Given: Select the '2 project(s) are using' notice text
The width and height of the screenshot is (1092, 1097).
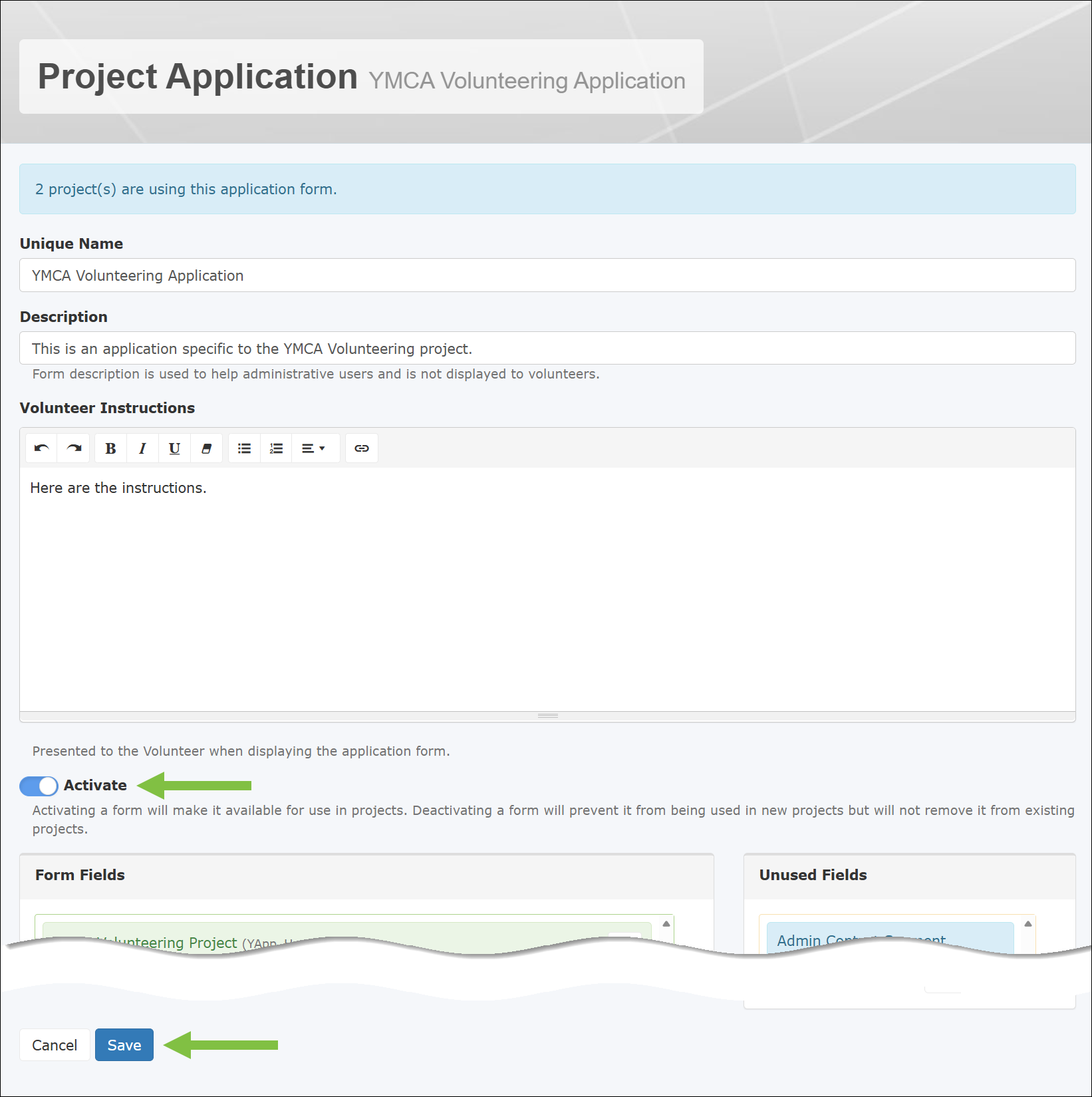Looking at the screenshot, I should click(x=186, y=189).
